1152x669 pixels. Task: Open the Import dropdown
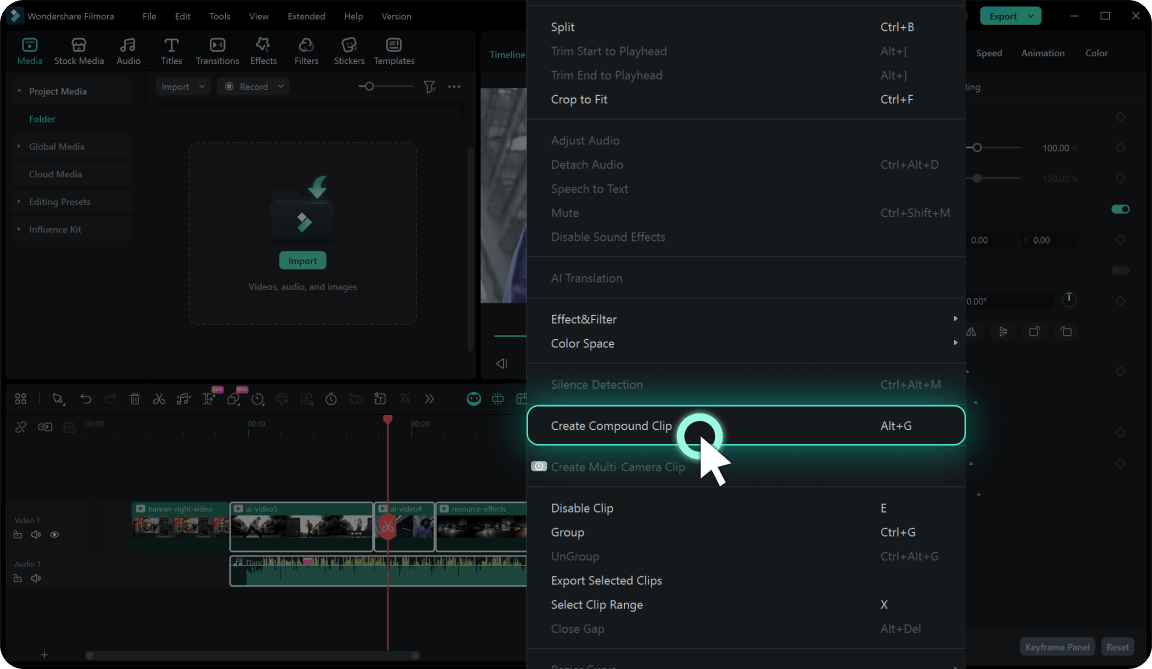click(183, 87)
